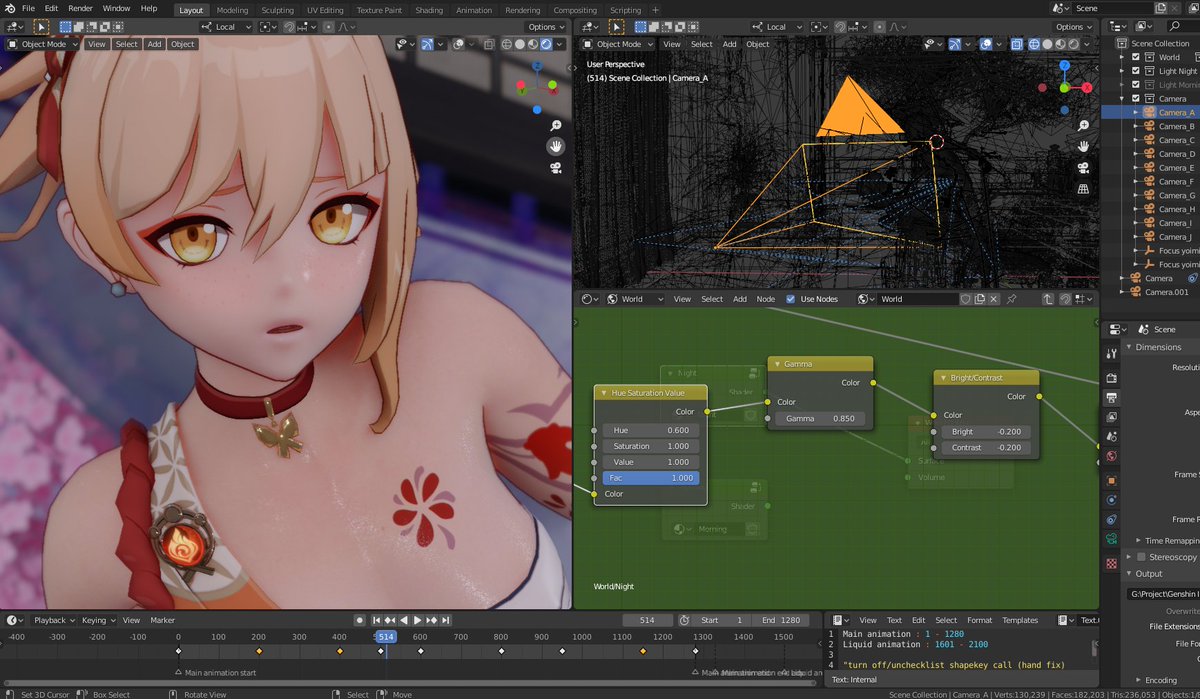Open node editor type selector
Image resolution: width=1200 pixels, height=699 pixels.
point(591,299)
